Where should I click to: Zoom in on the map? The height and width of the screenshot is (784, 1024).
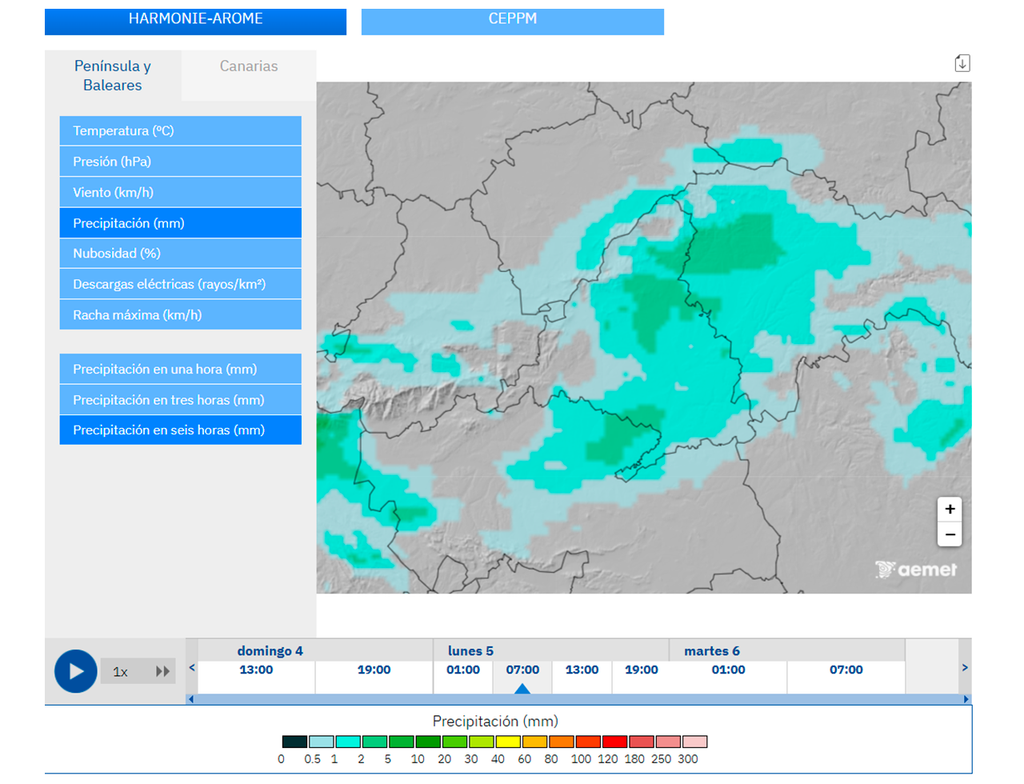[949, 509]
